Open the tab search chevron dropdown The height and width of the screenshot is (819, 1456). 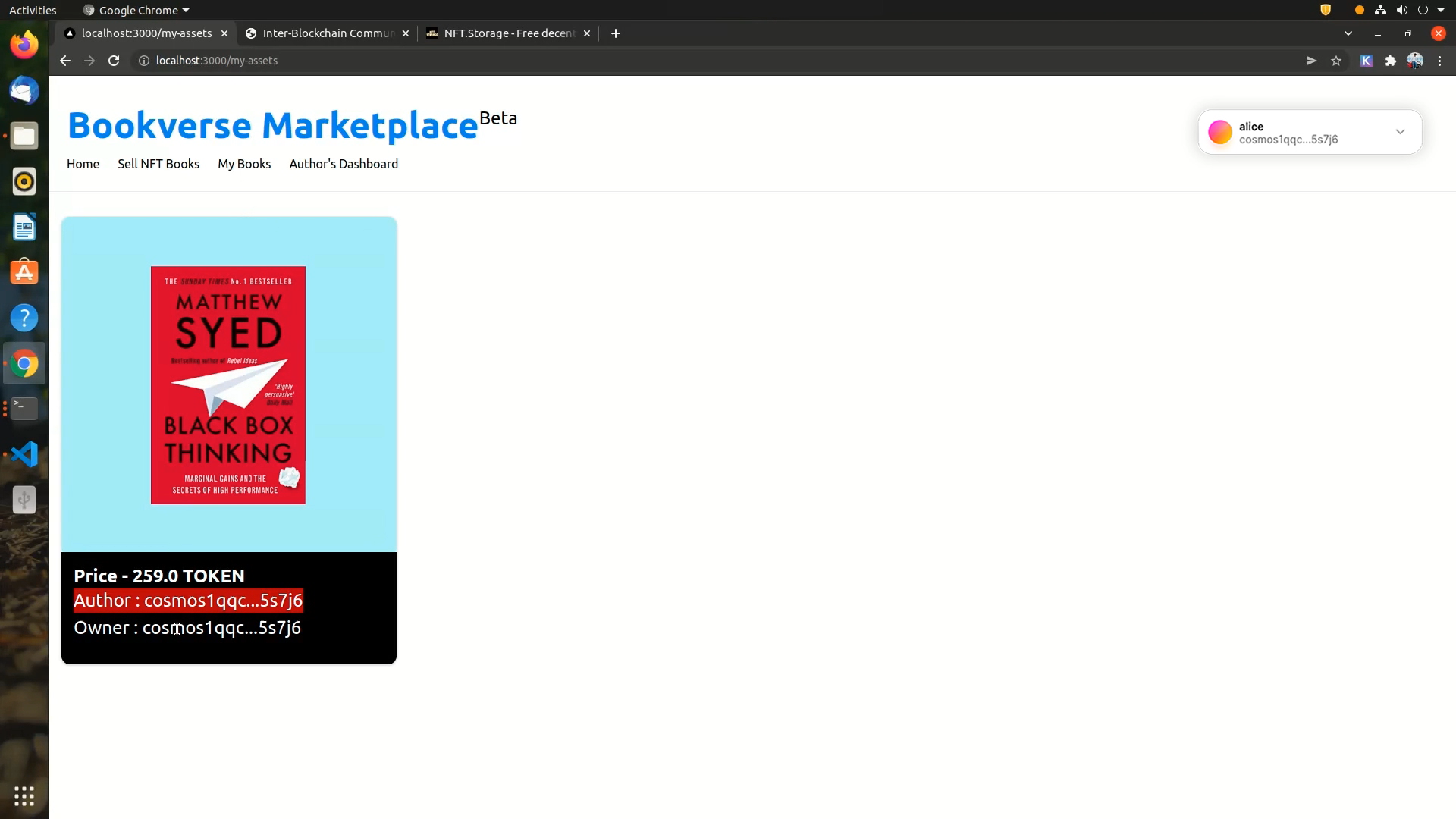pyautogui.click(x=1348, y=33)
